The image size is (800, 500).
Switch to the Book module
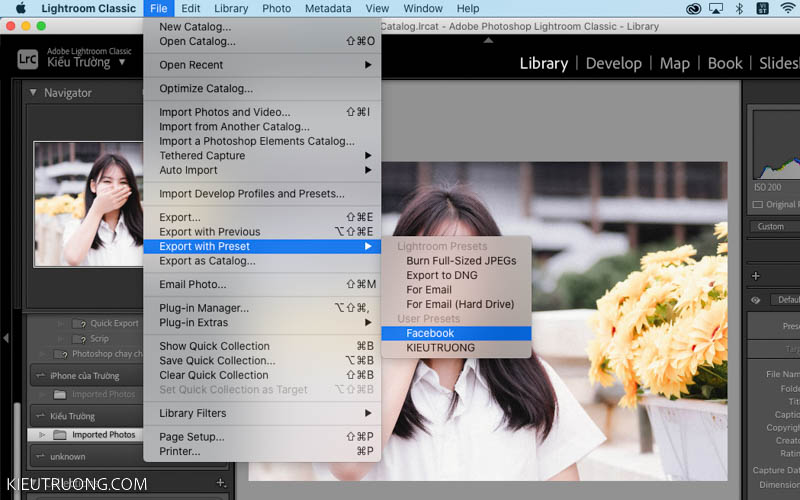coord(725,63)
